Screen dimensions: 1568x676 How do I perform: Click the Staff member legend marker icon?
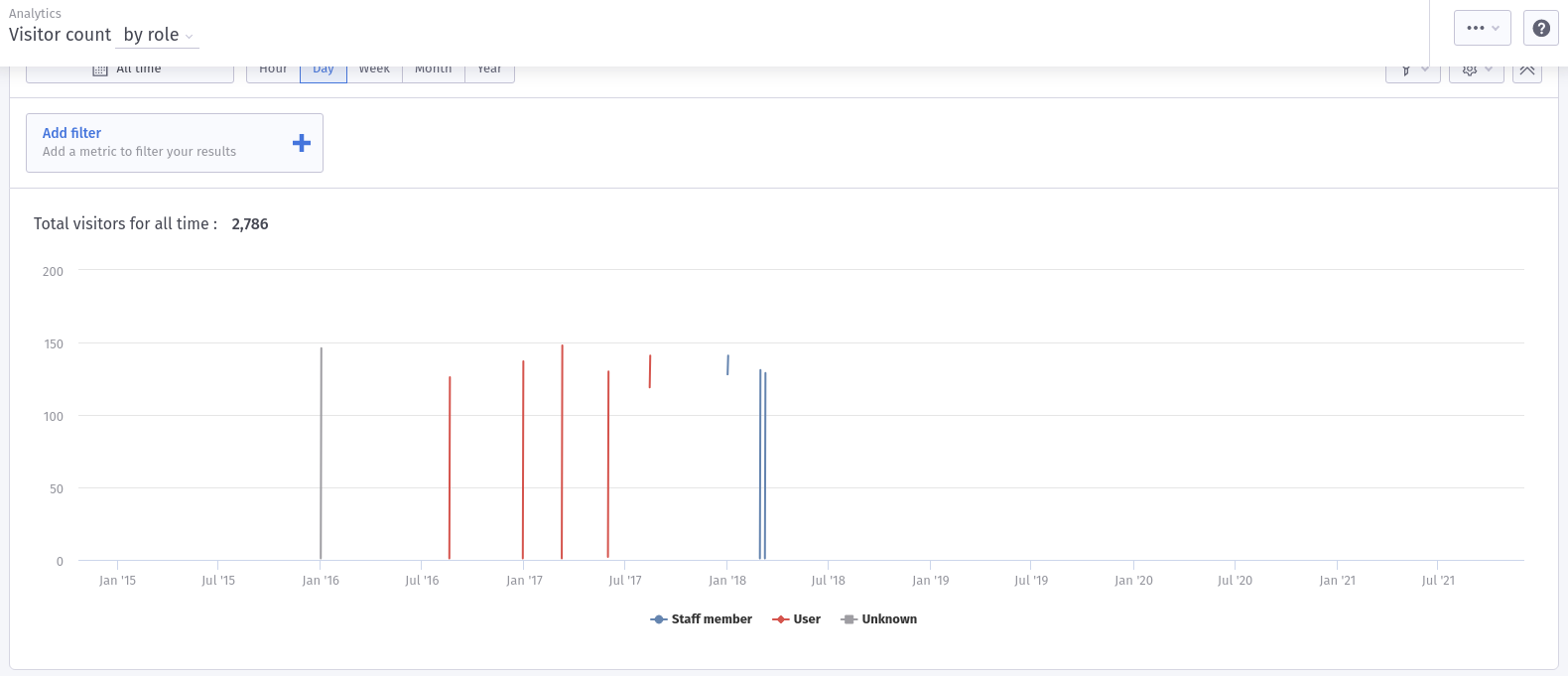click(658, 619)
